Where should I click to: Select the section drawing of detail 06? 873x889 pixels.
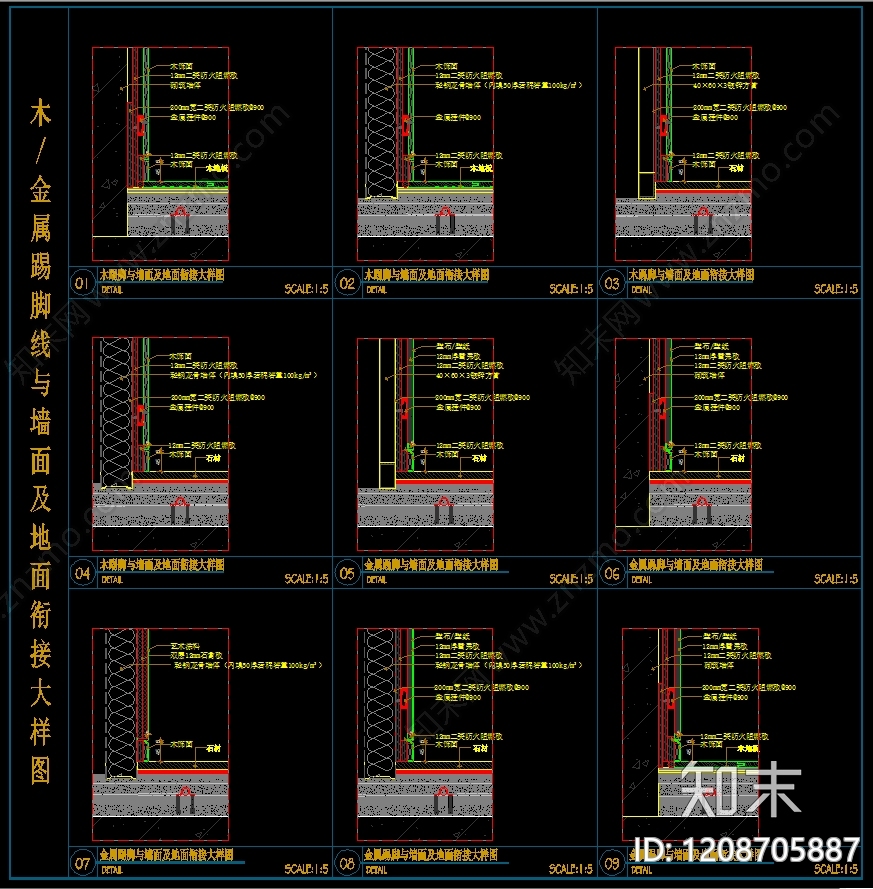pos(683,444)
